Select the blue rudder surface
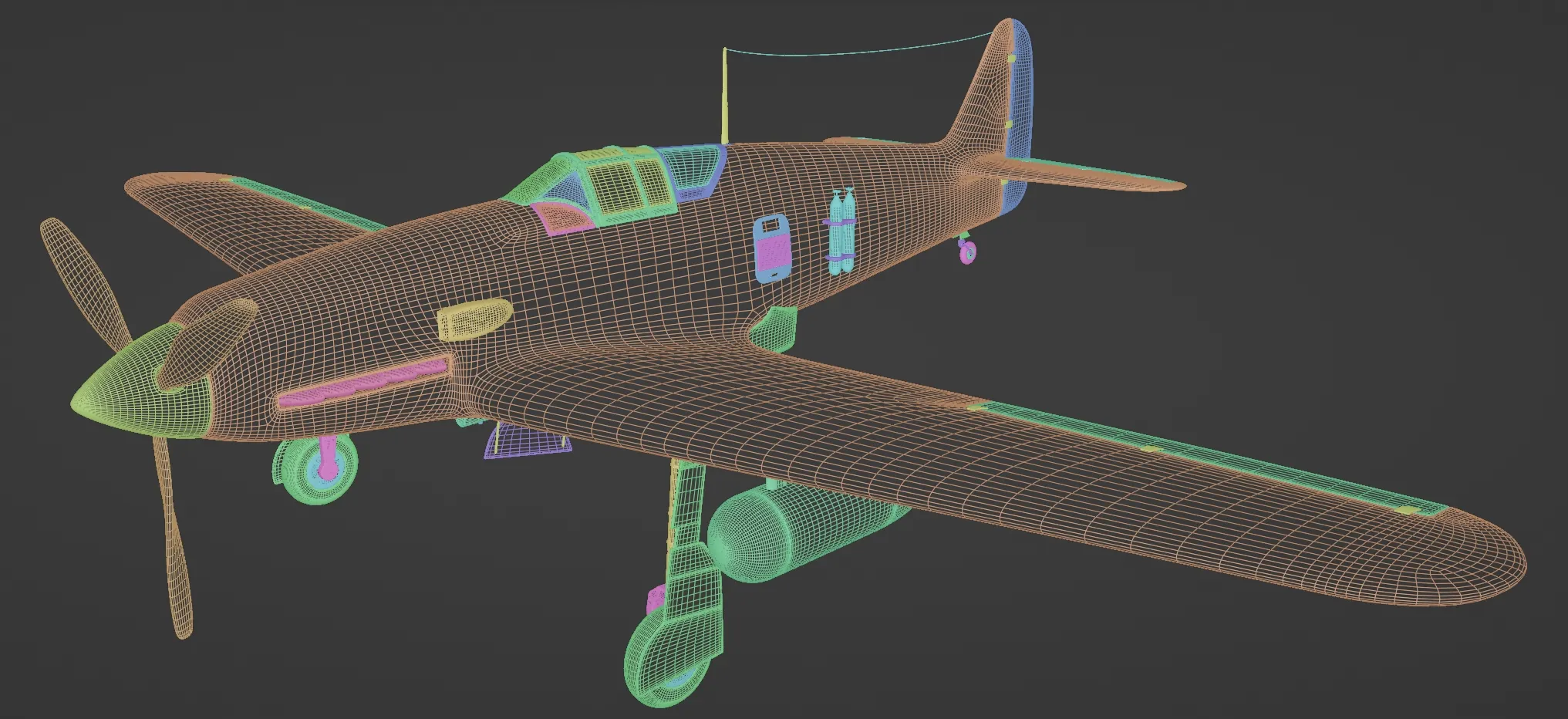 click(x=1020, y=116)
